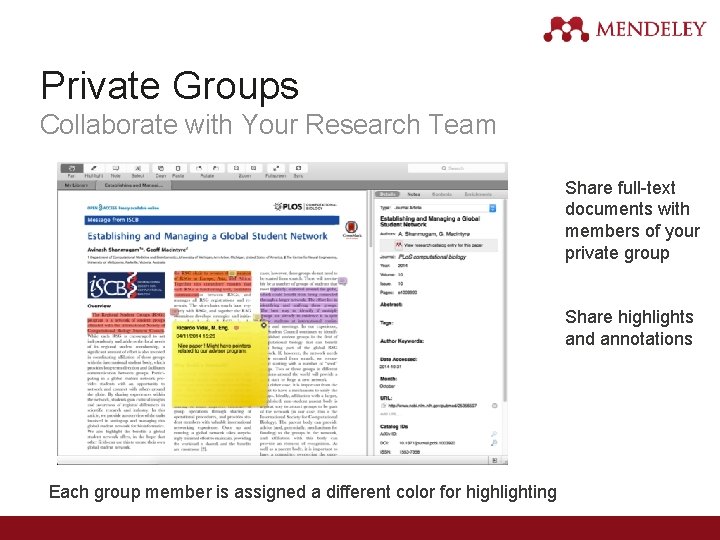Screen dimensions: 720x540
Task: Open the Enrichments tab
Action: click(x=478, y=194)
